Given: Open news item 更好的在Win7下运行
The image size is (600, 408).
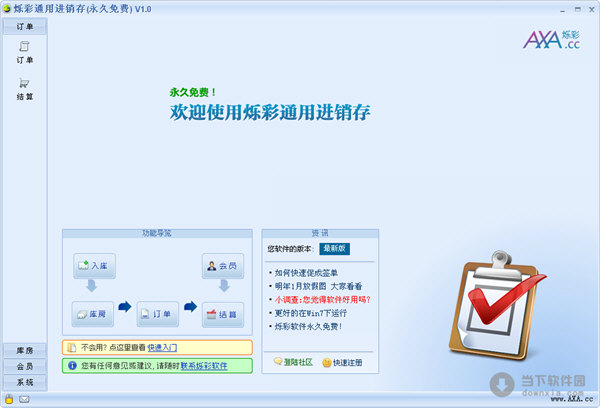Looking at the screenshot, I should 311,313.
